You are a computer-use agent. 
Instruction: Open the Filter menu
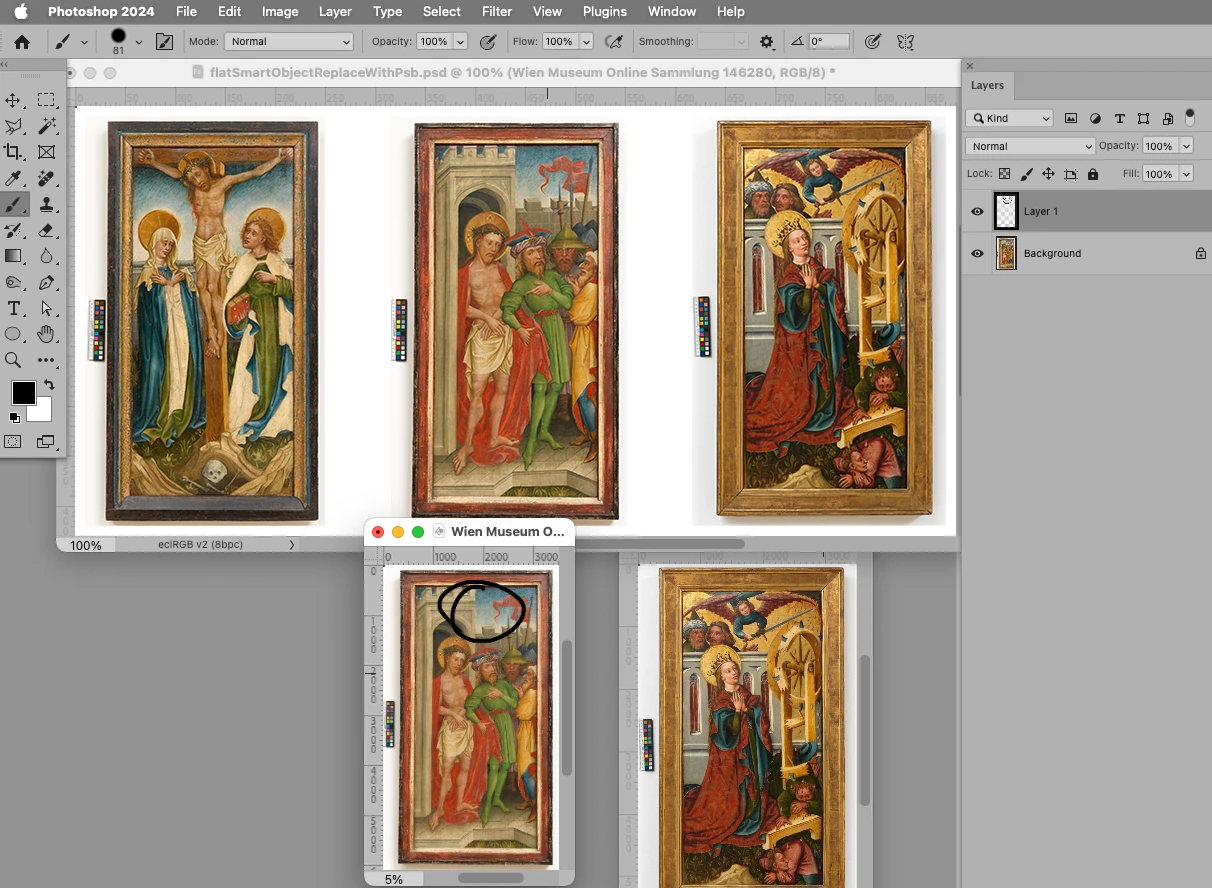pos(497,12)
